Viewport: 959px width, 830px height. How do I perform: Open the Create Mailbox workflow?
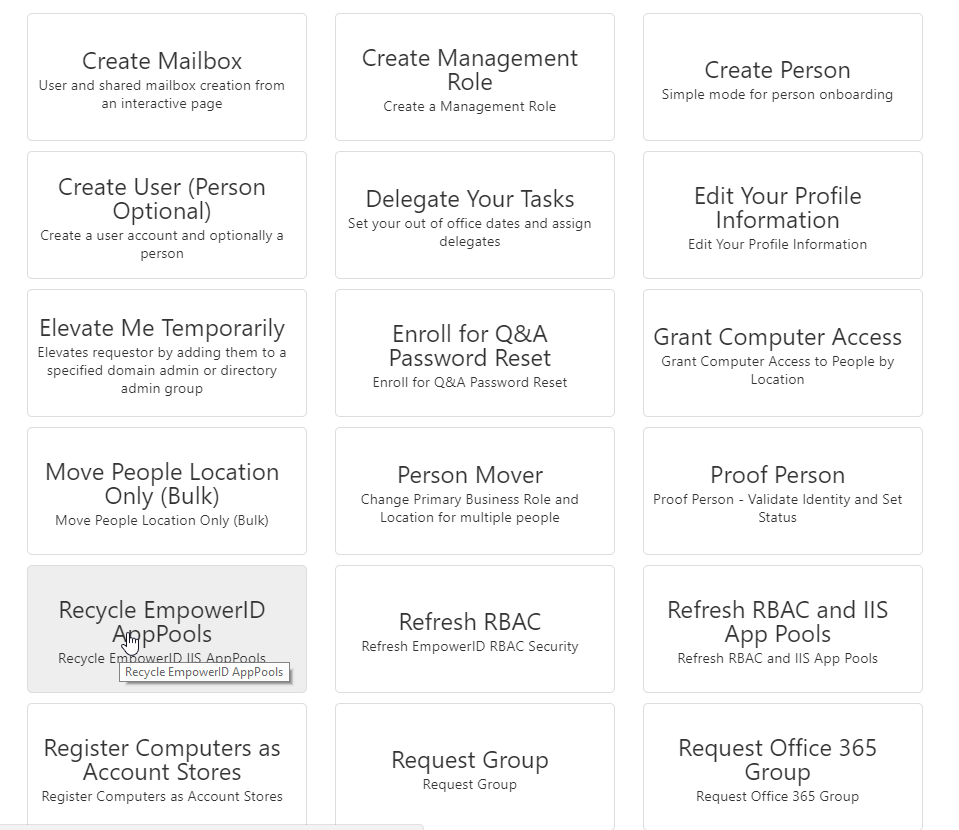(x=166, y=75)
